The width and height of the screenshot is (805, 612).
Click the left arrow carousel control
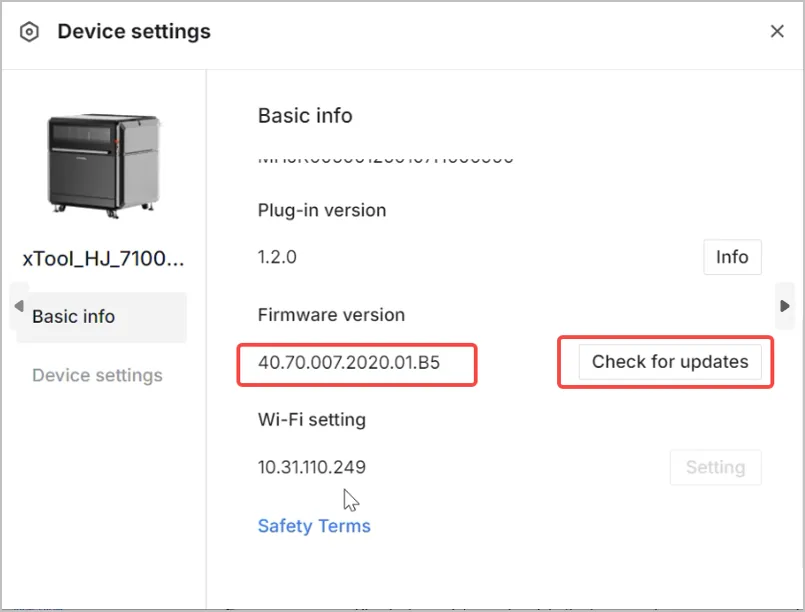coord(19,306)
